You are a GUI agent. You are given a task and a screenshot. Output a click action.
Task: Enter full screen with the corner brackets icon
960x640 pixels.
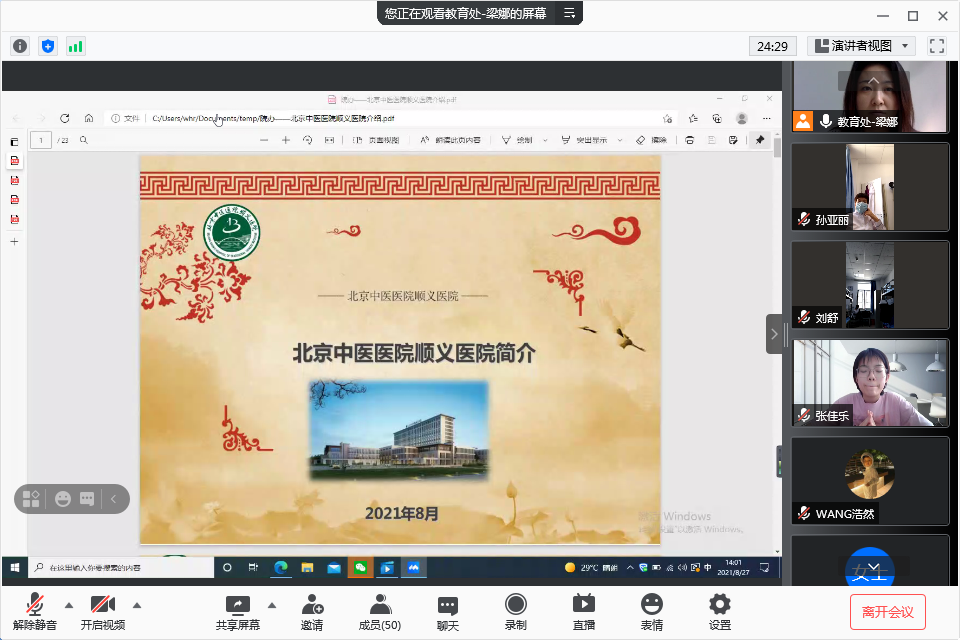click(x=937, y=46)
